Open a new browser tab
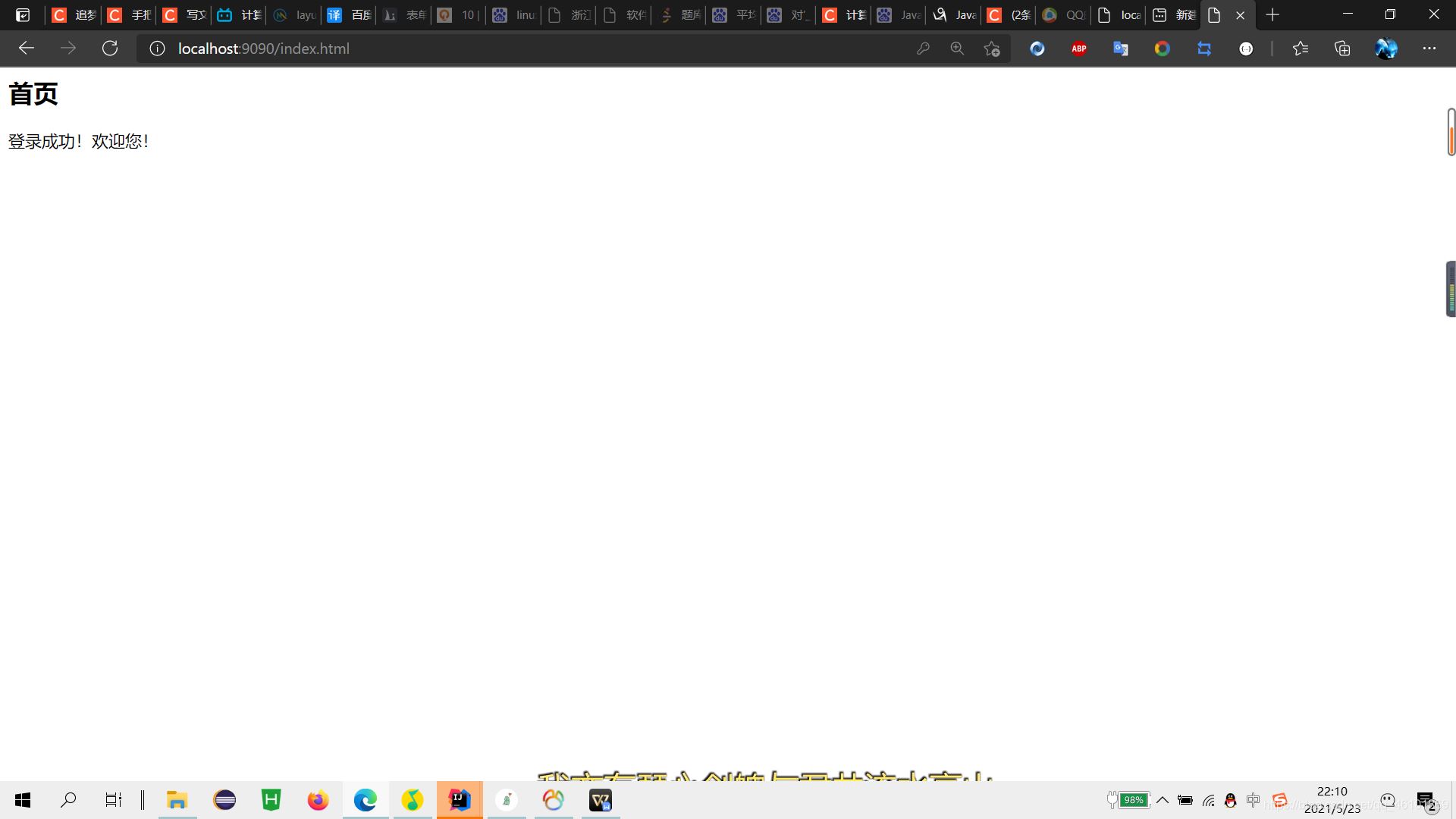Image resolution: width=1456 pixels, height=819 pixels. pyautogui.click(x=1273, y=15)
